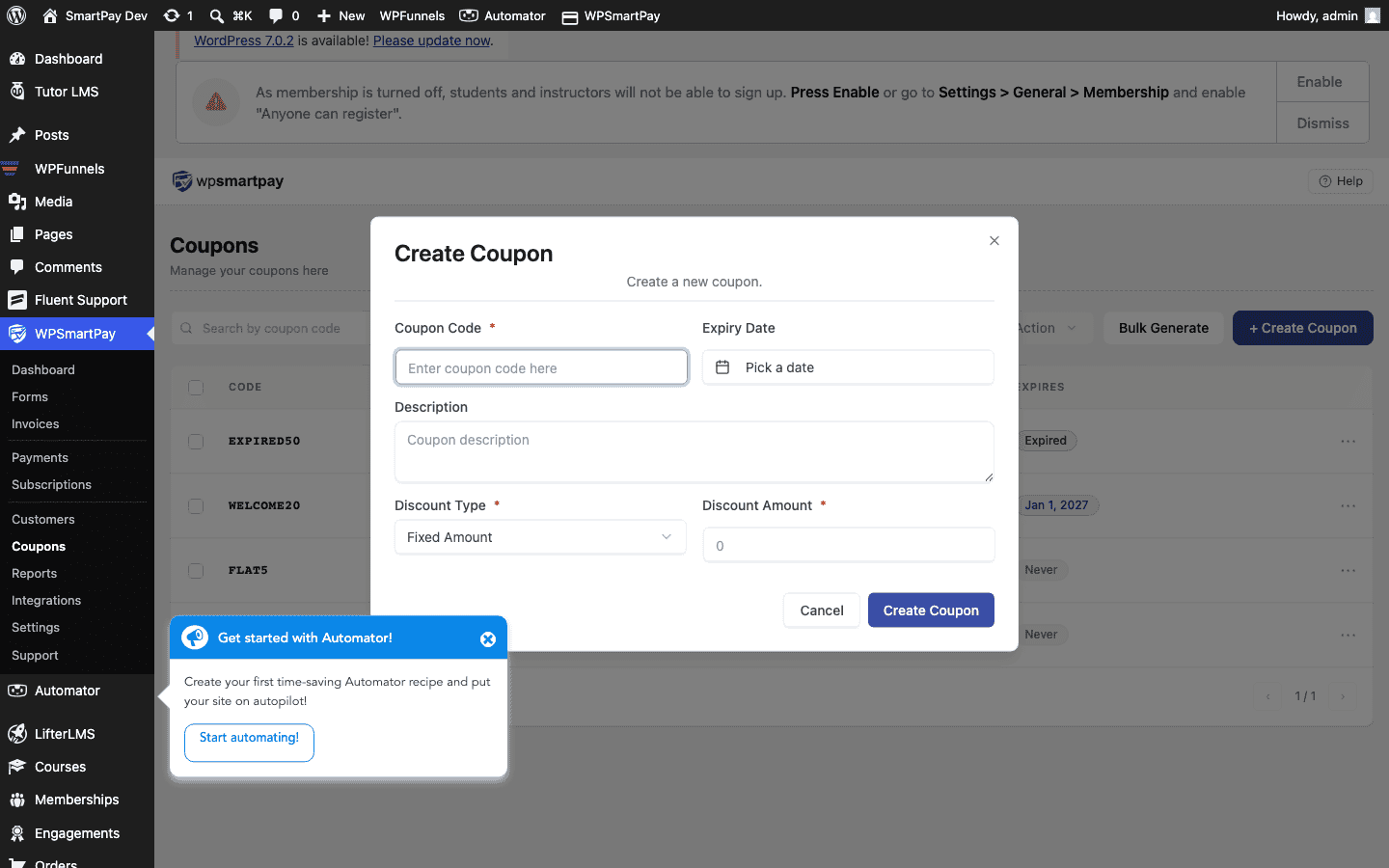The height and width of the screenshot is (868, 1389).
Task: Open Posts in sidebar
Action: [77, 135]
